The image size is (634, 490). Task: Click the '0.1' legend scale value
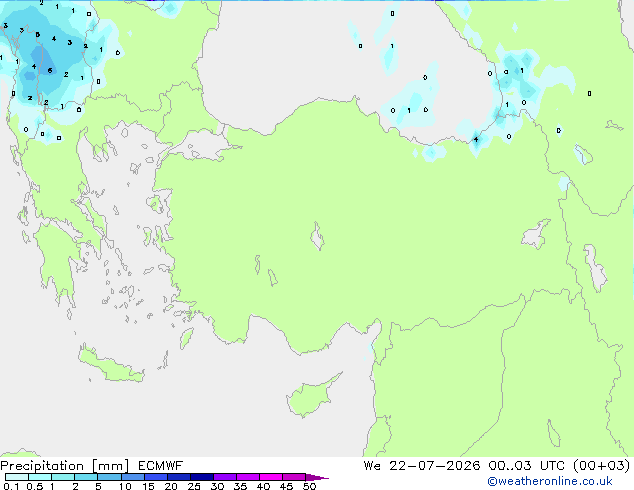click(x=11, y=486)
